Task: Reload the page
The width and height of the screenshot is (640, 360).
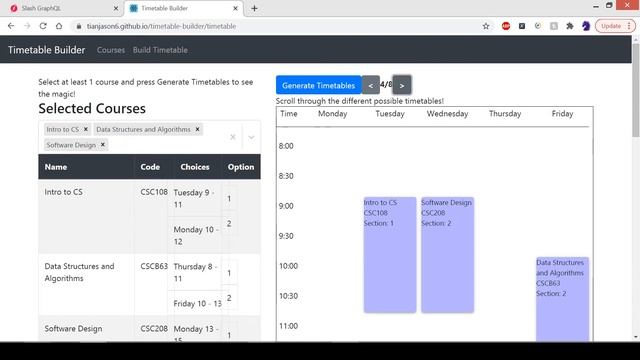Action: 43,26
